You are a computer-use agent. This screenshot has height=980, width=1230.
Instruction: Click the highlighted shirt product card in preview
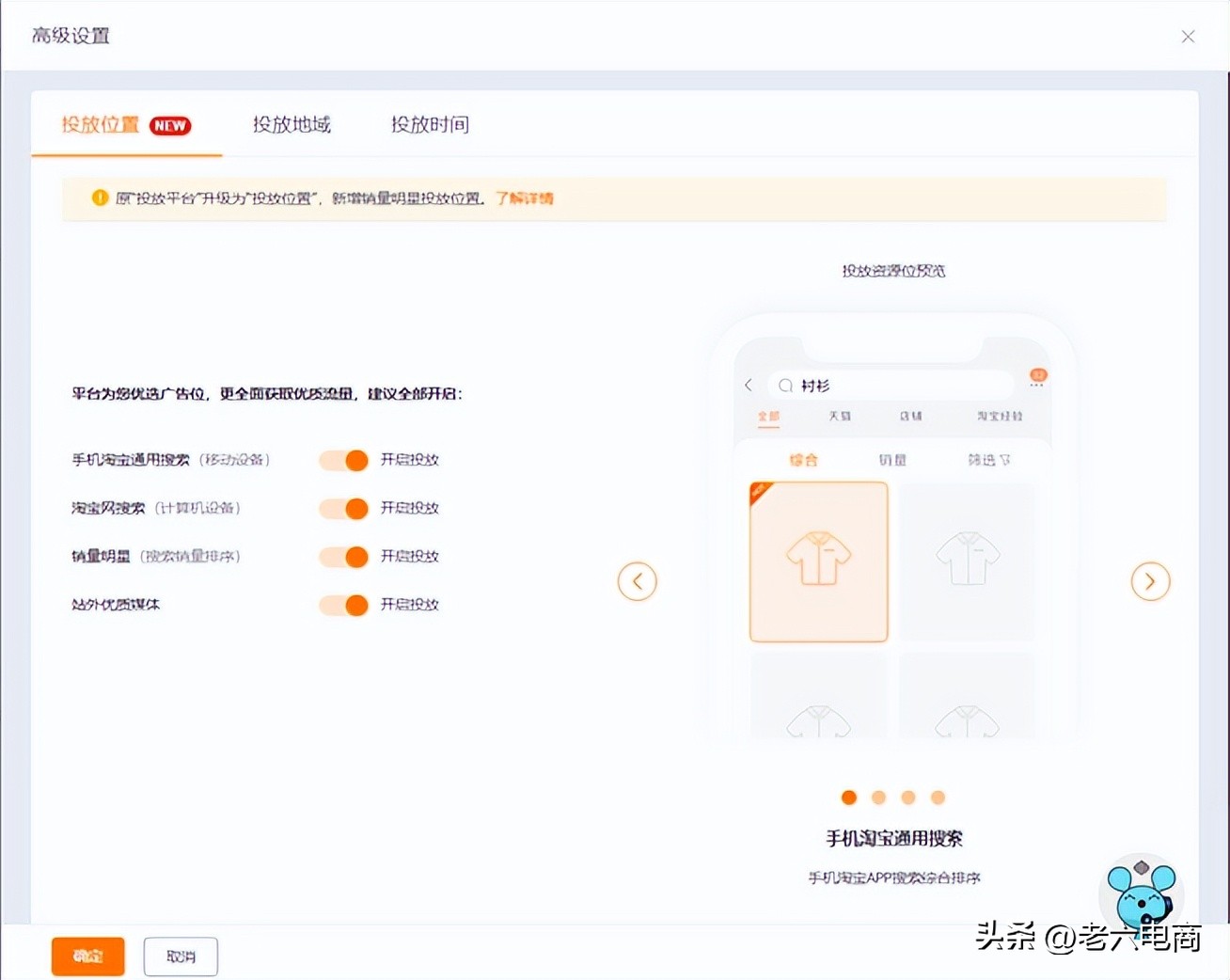(817, 561)
